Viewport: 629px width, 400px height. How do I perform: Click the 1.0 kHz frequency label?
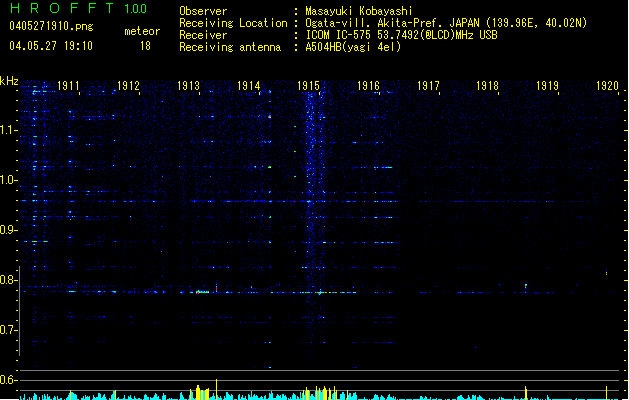9,180
